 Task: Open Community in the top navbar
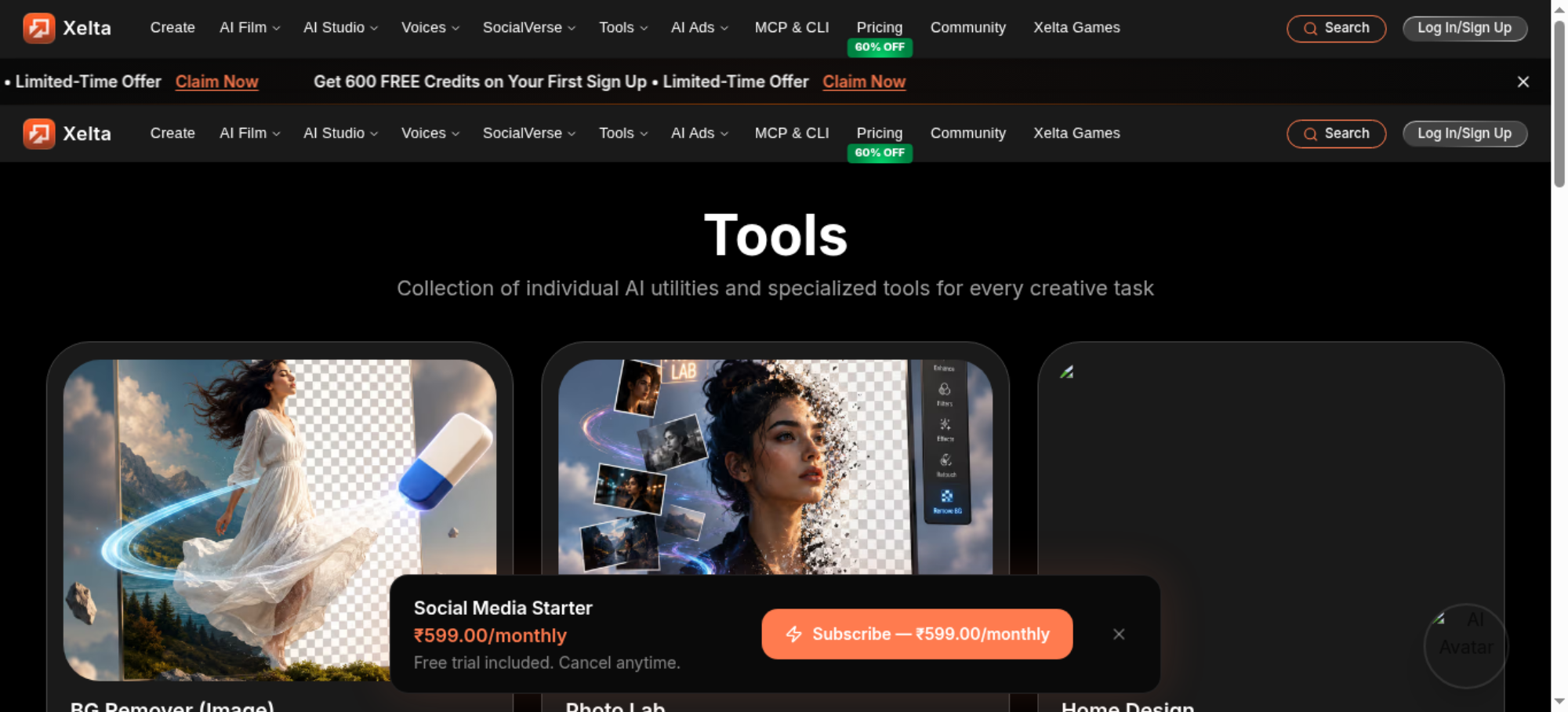(968, 27)
